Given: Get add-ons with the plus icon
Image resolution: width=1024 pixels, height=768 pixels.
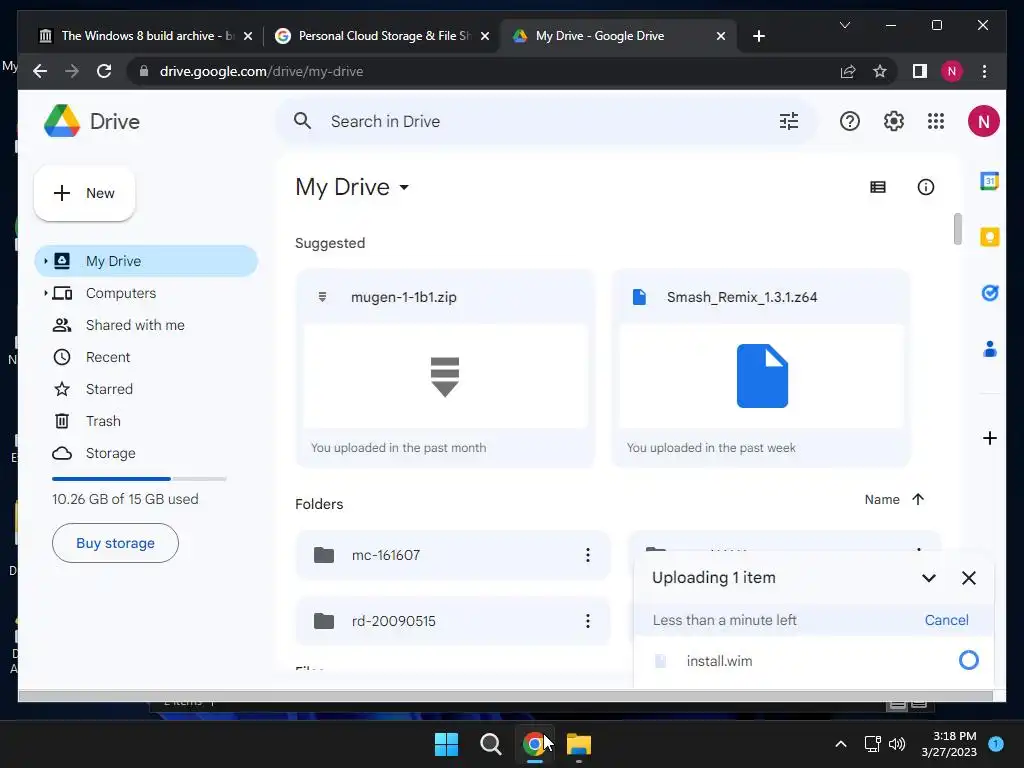Looking at the screenshot, I should (x=989, y=438).
